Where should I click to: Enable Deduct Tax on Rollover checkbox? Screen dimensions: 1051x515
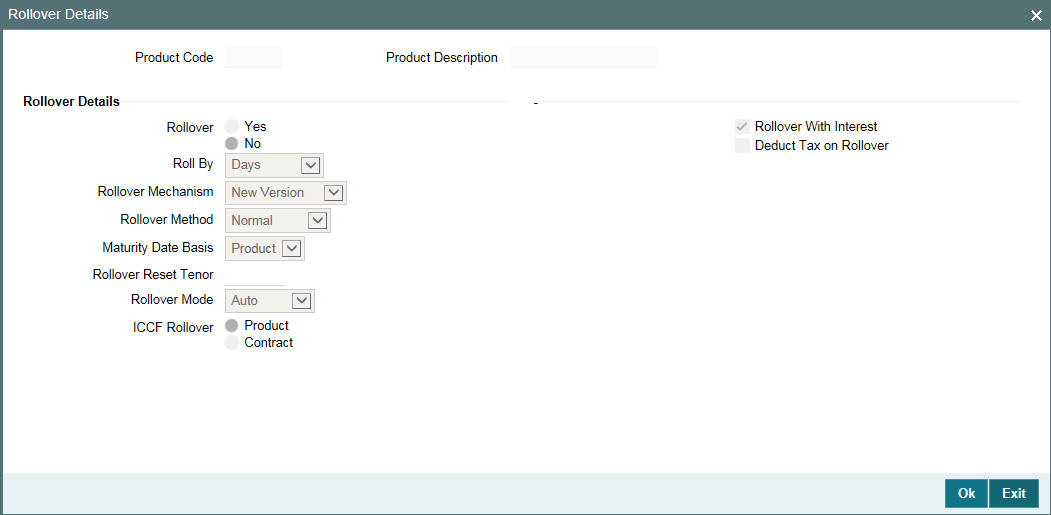[742, 146]
